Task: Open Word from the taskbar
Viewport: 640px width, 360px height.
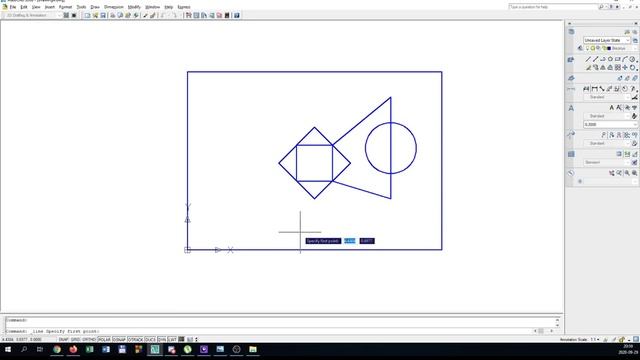Action: coord(106,349)
